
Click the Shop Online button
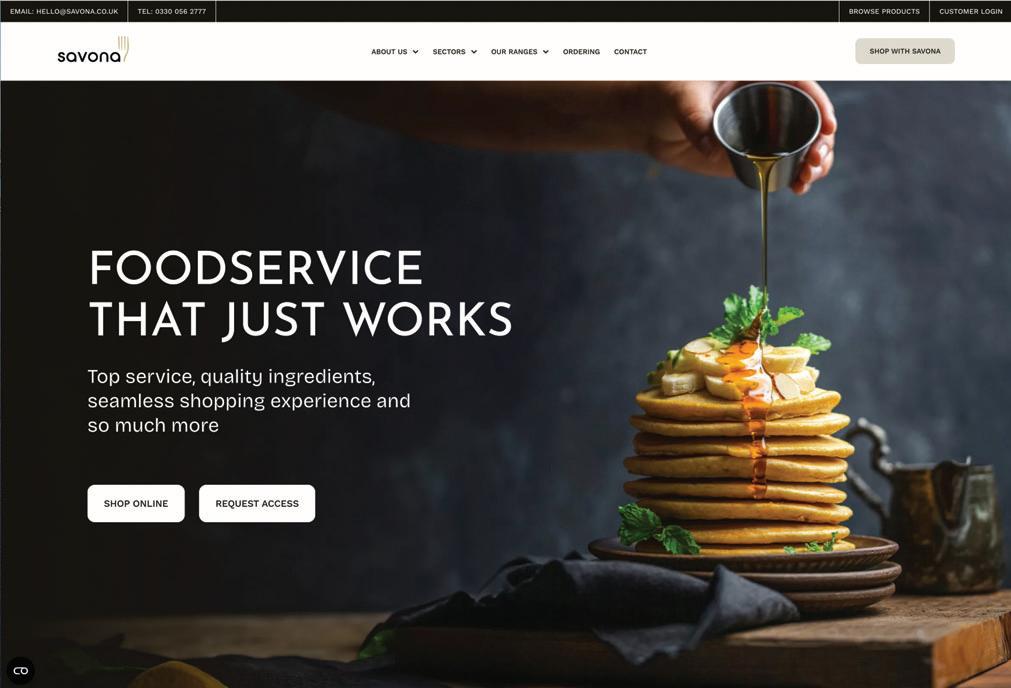coord(136,504)
